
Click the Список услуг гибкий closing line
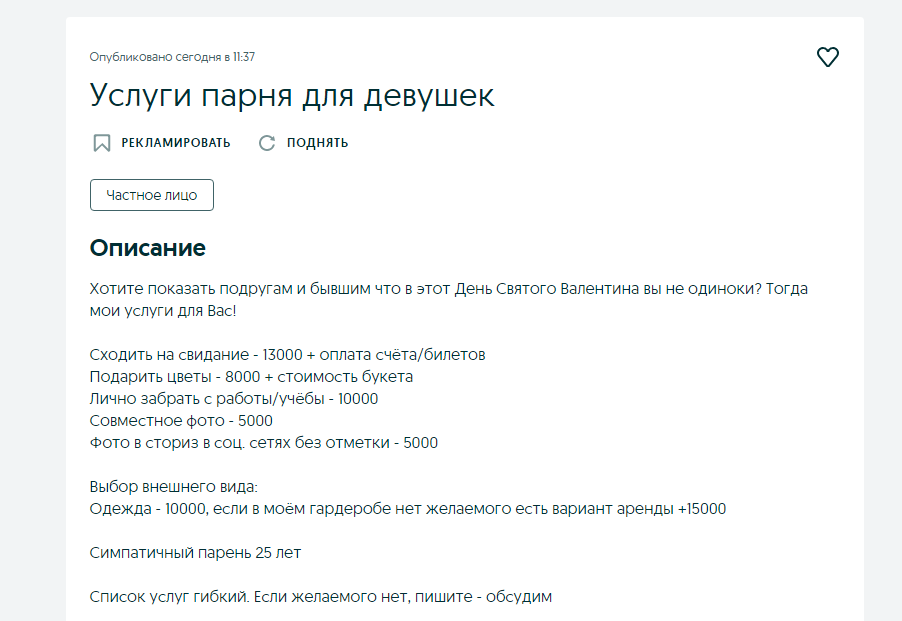pyautogui.click(x=321, y=597)
